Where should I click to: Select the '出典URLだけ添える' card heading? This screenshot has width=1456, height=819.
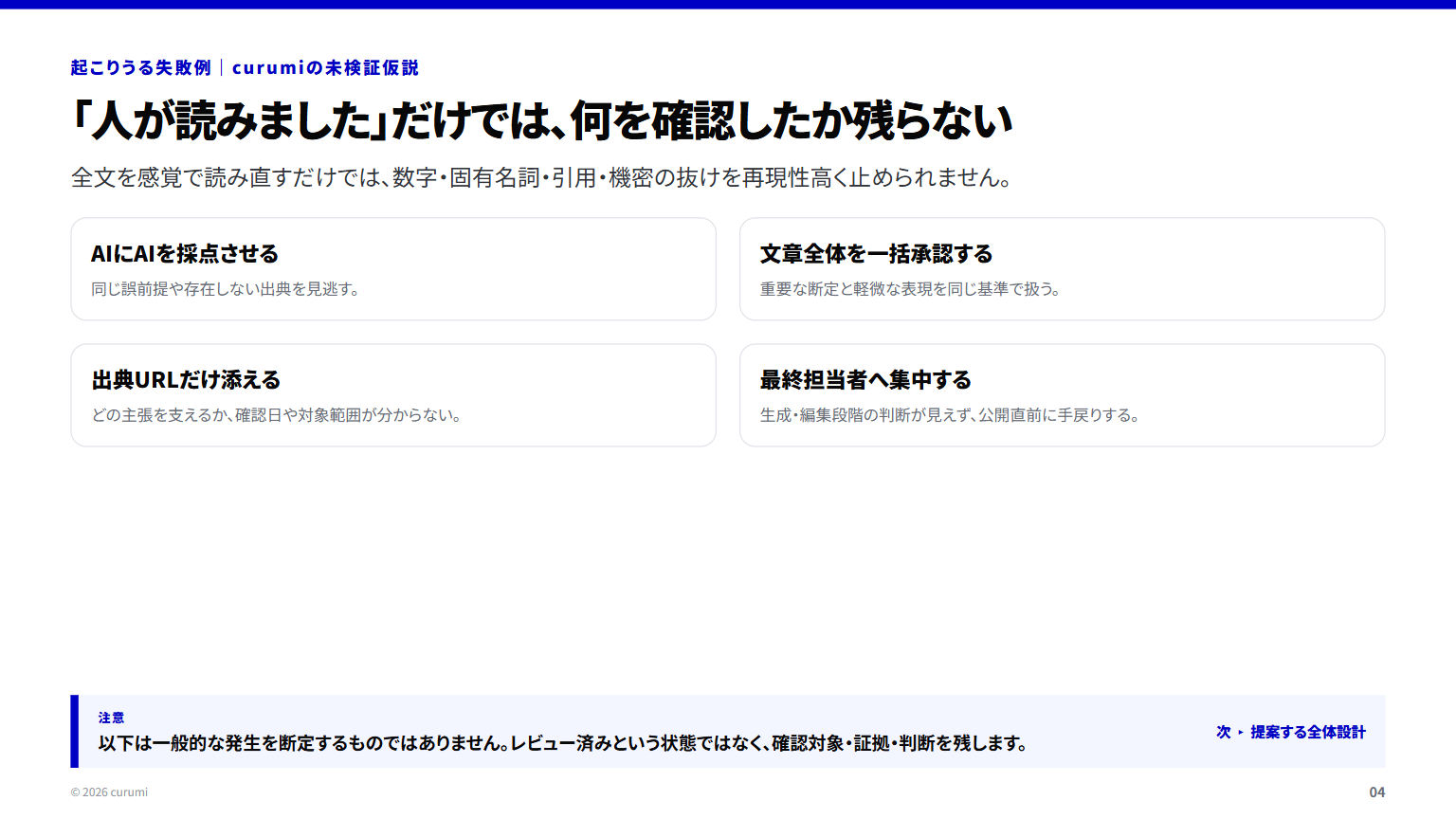pos(186,380)
